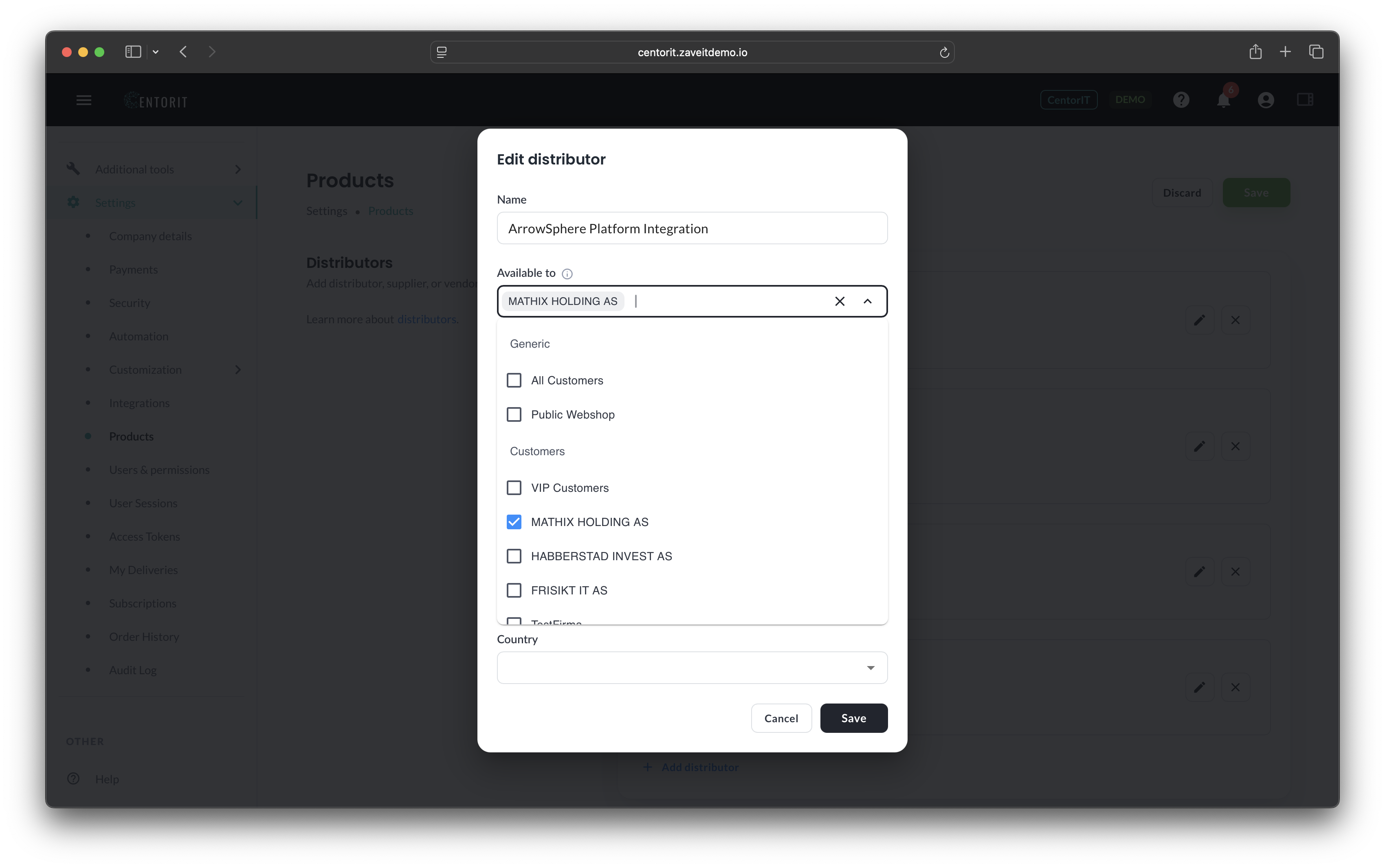Open notifications via the bell icon
The height and width of the screenshot is (868, 1385).
pos(1224,99)
